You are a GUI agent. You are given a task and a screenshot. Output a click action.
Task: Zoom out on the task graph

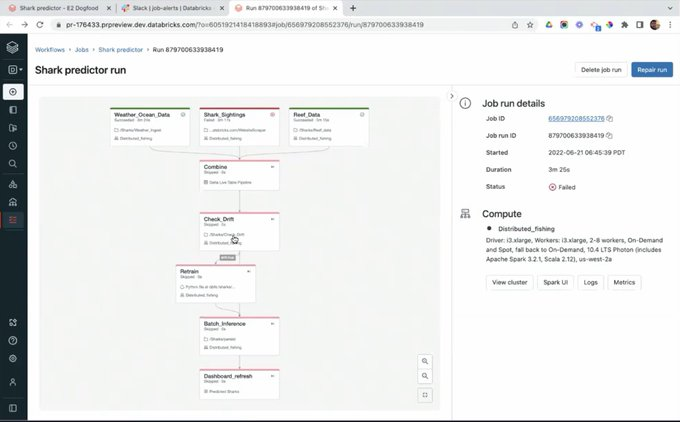425,376
